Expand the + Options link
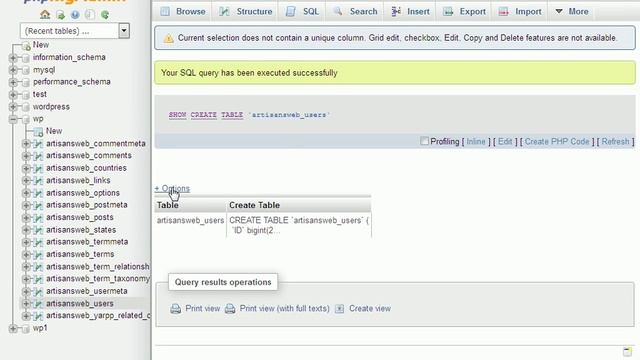The image size is (640, 360). [x=172, y=189]
